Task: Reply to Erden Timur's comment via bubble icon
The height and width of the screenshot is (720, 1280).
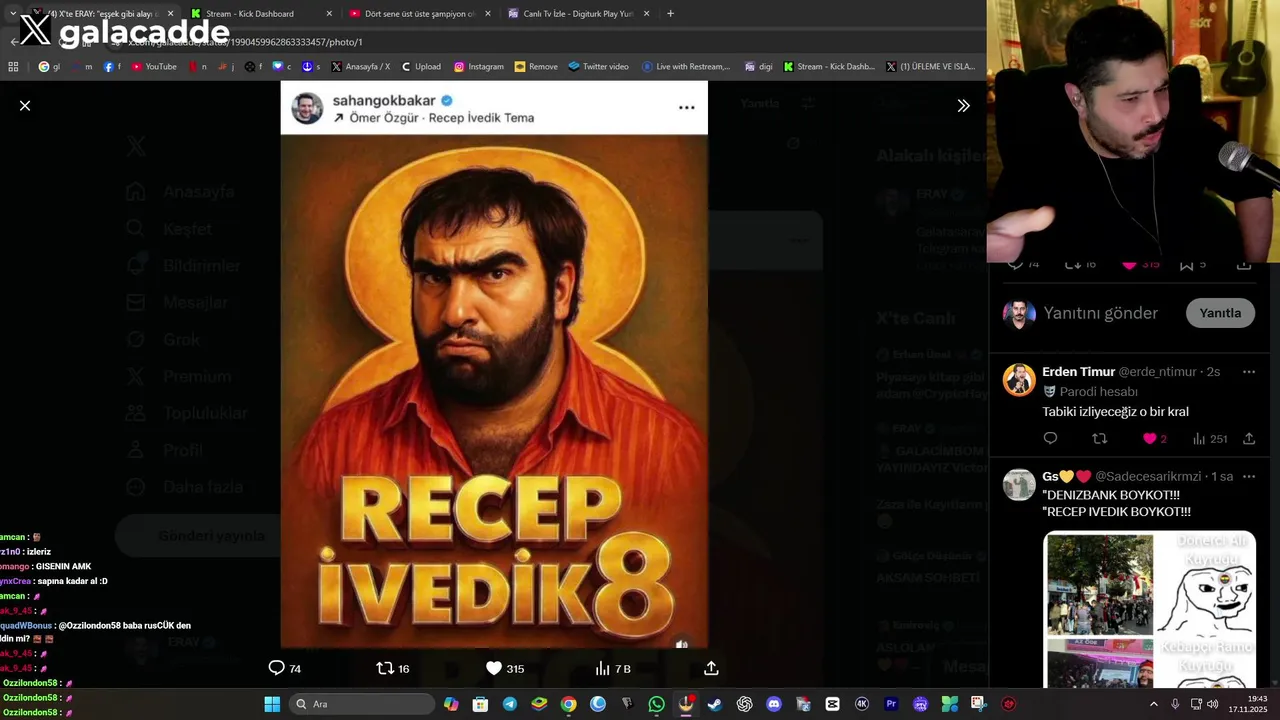Action: (x=1050, y=438)
